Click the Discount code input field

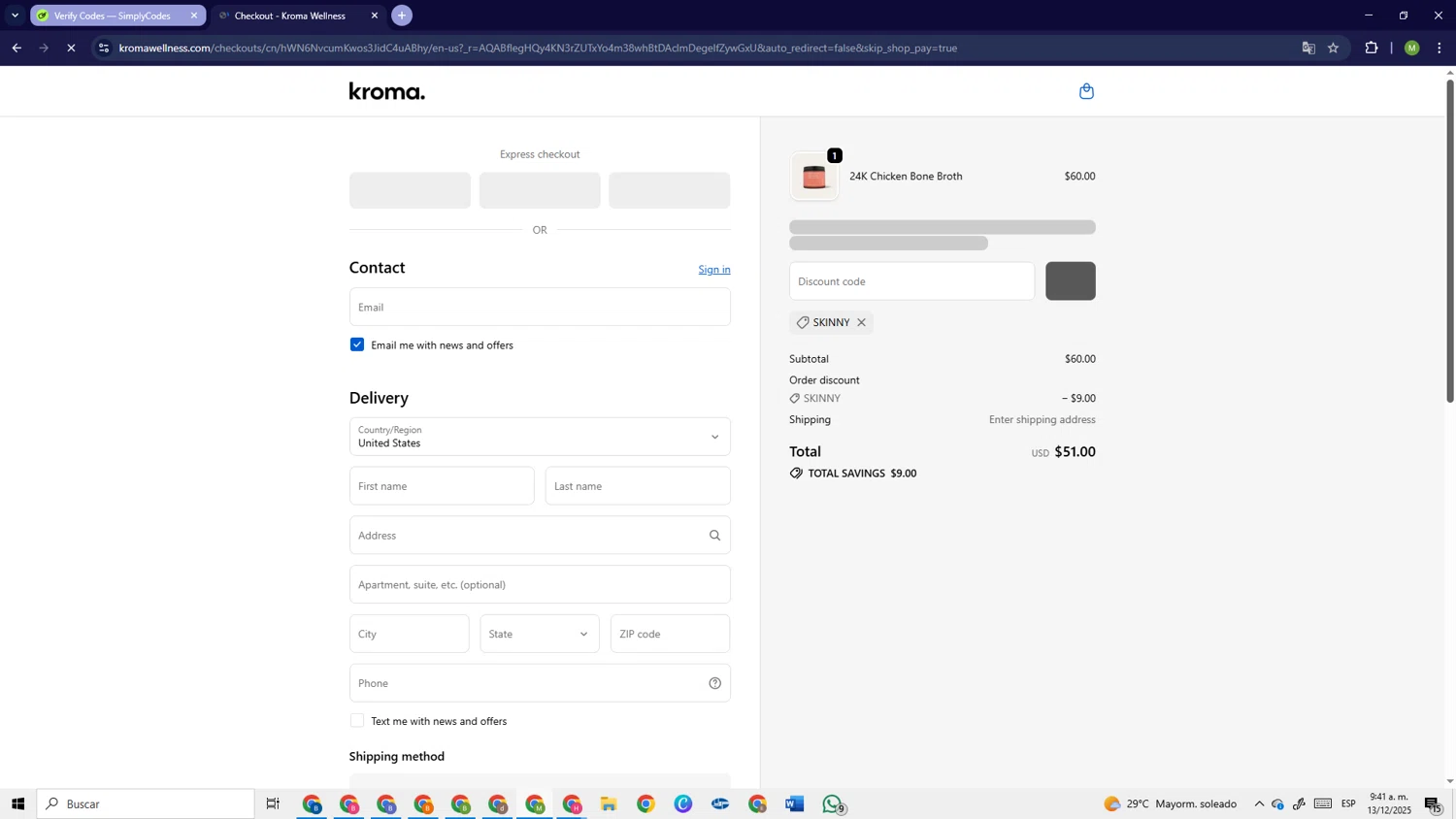coord(912,281)
